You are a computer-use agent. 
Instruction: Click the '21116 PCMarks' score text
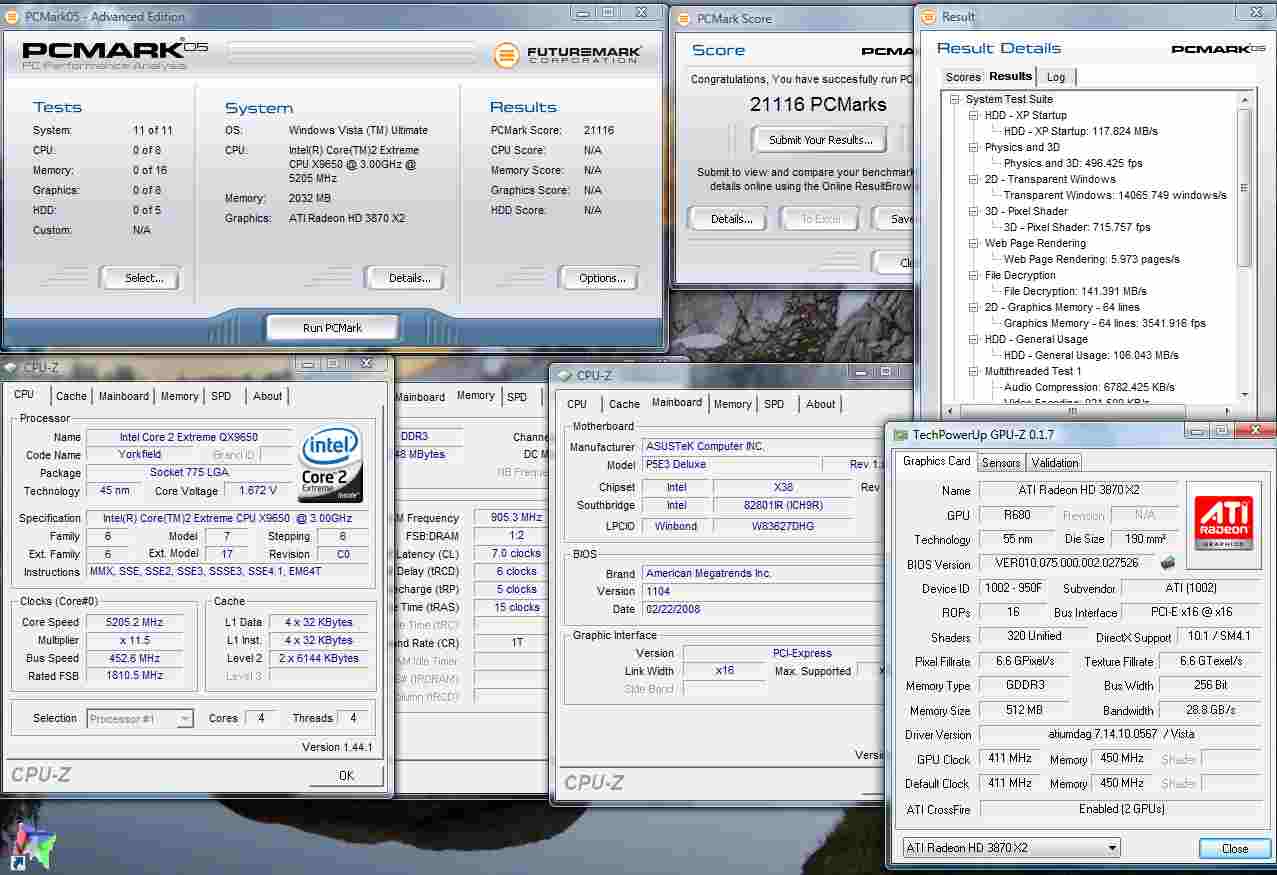(x=818, y=104)
